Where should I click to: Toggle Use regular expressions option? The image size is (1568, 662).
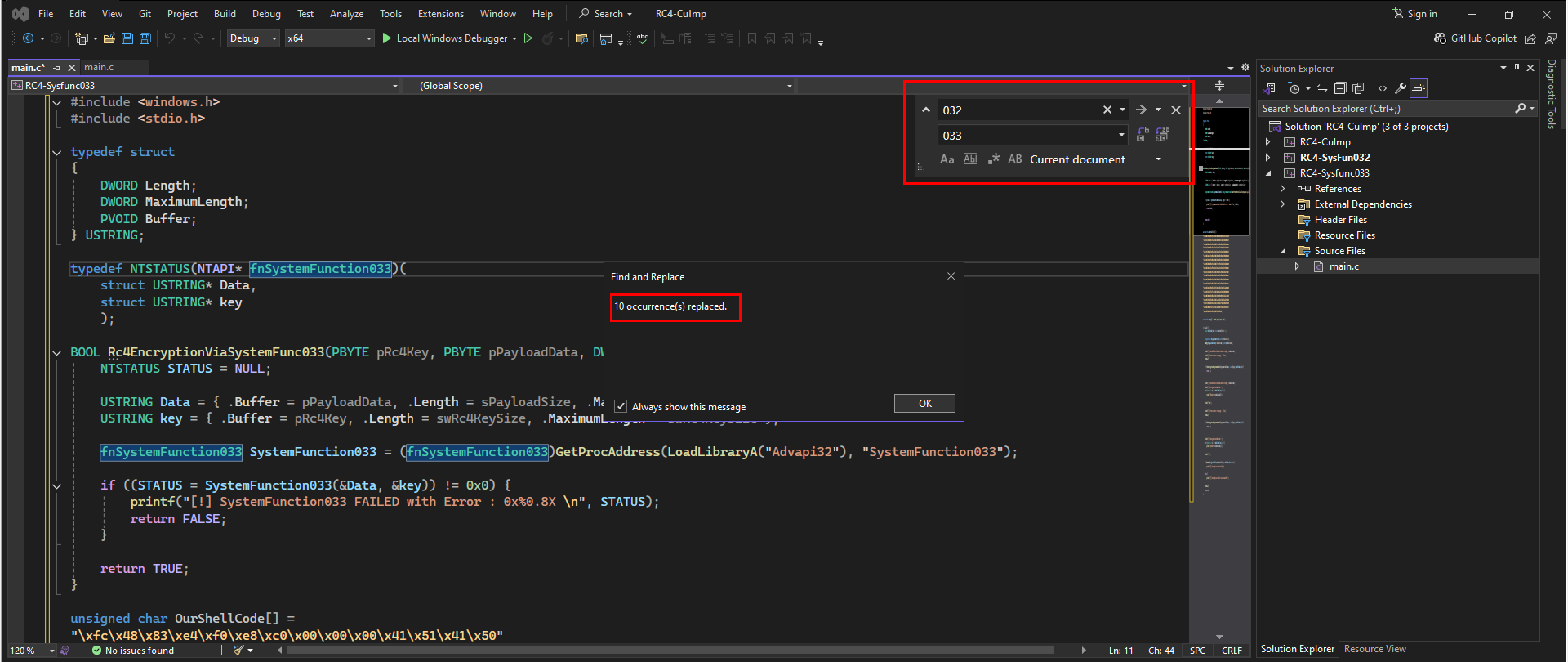[x=993, y=159]
